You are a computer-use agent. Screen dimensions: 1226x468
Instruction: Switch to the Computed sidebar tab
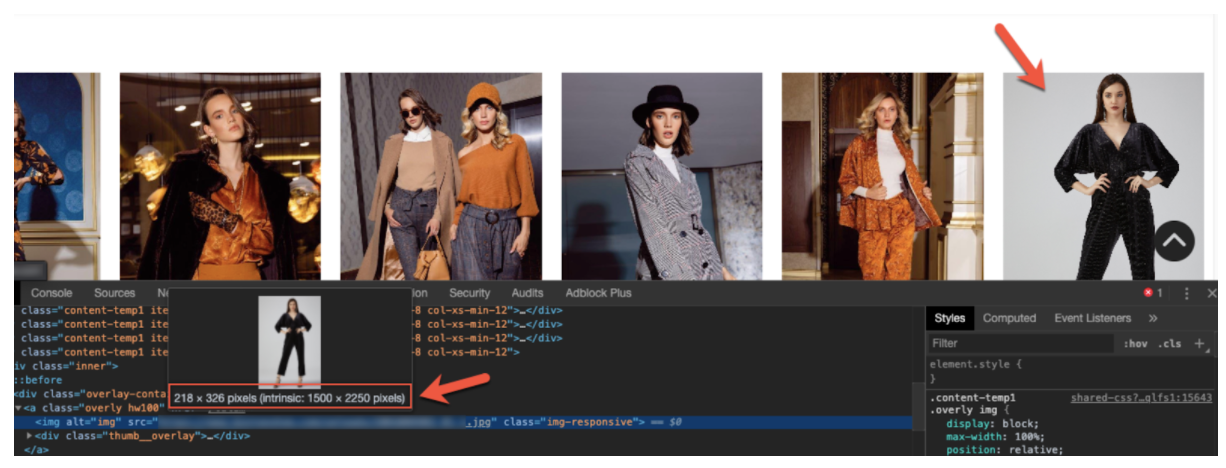click(x=1009, y=318)
